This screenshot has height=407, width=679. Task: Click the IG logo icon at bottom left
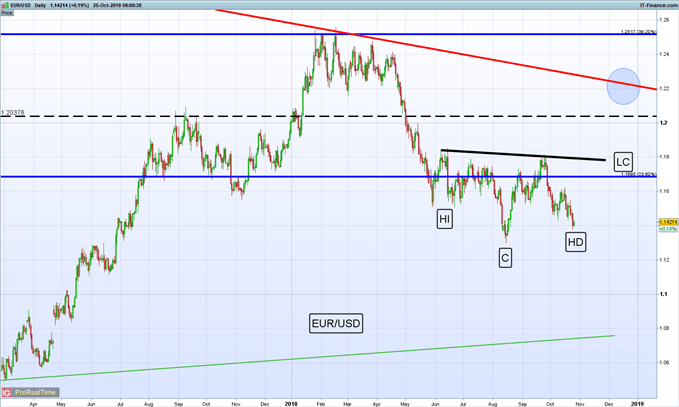(6, 392)
